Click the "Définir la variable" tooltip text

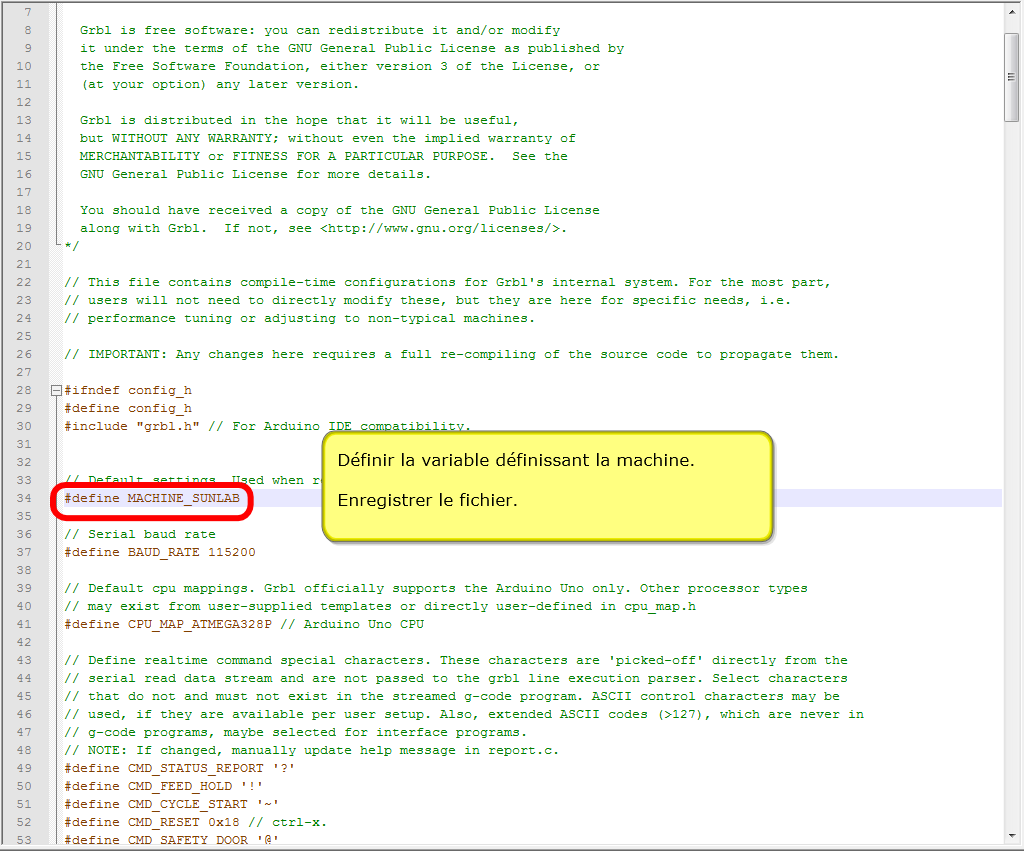(515, 461)
